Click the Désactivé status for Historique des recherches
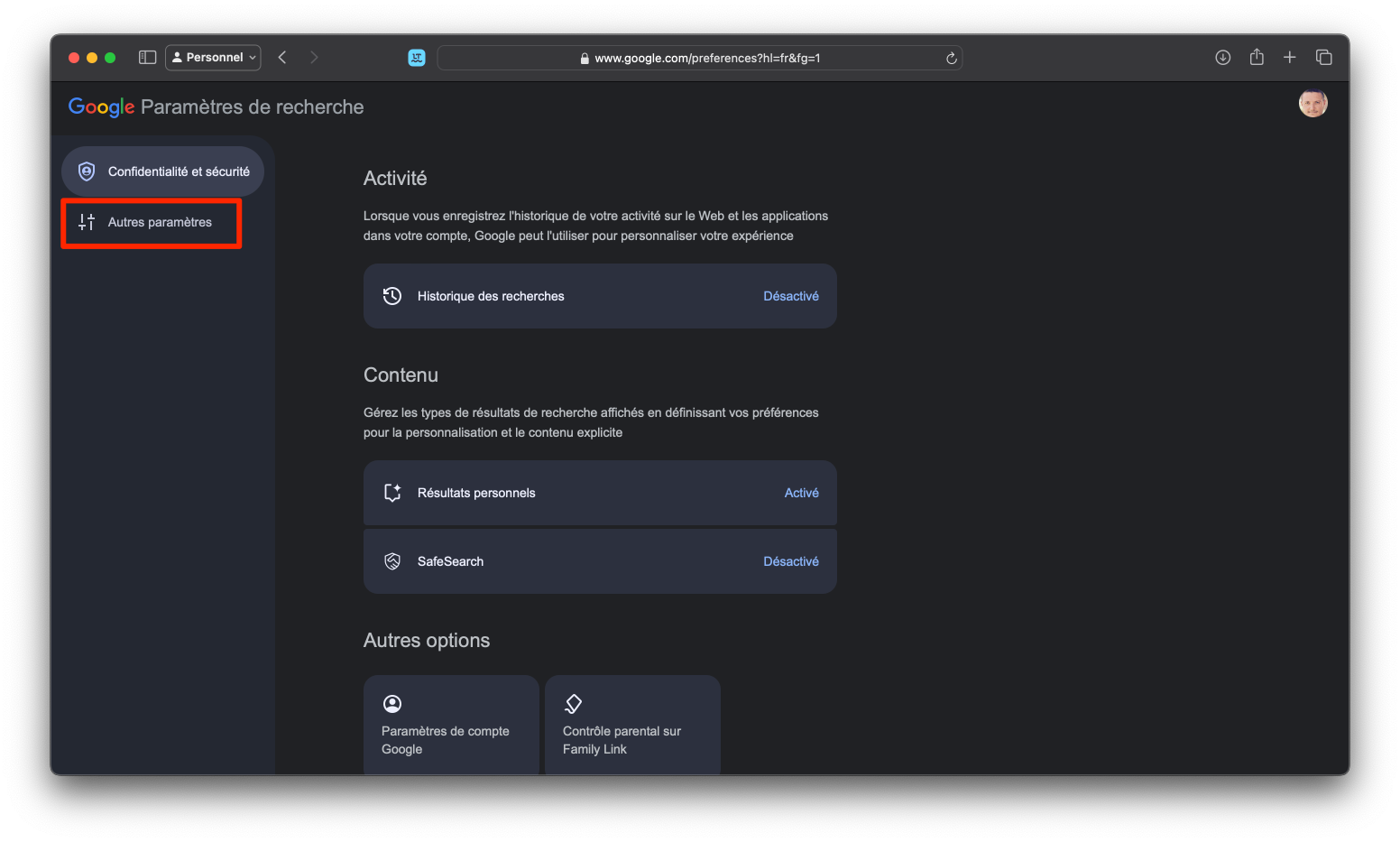1400x842 pixels. (791, 296)
